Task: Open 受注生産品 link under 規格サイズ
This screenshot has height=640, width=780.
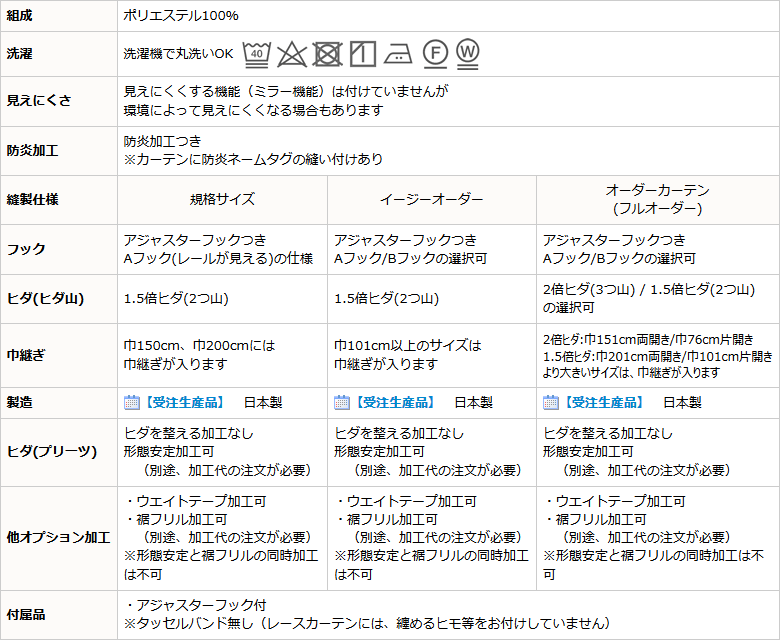Action: pos(184,402)
